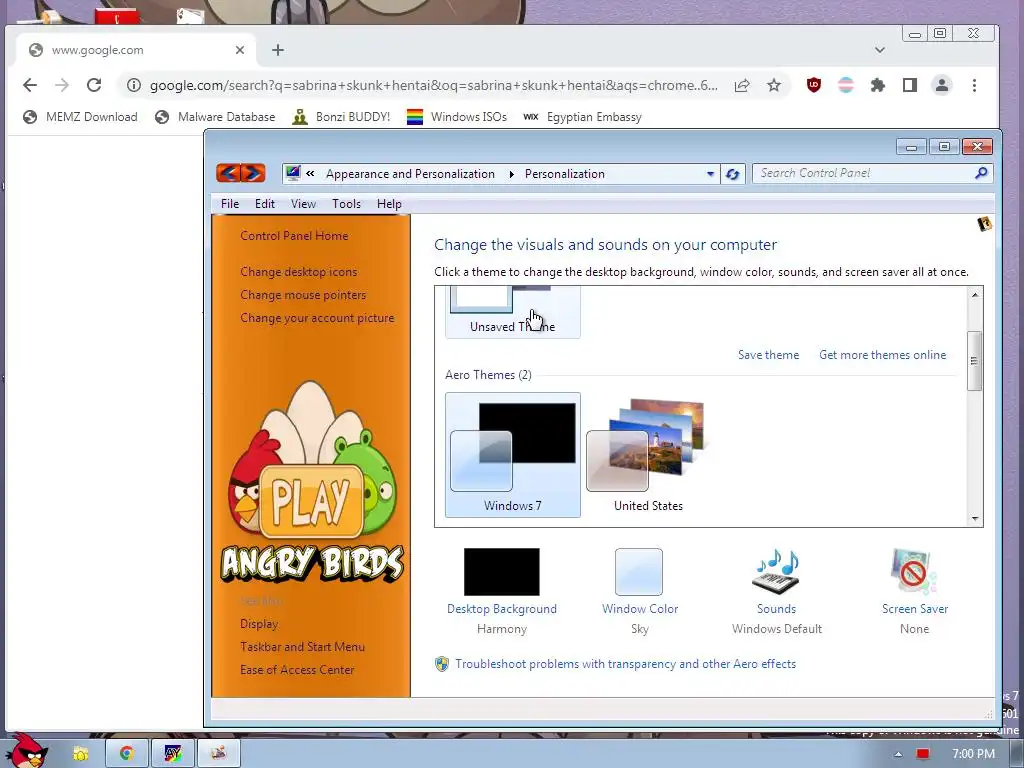Viewport: 1024px width, 768px height.
Task: Open Change mouse pointers
Action: (303, 295)
